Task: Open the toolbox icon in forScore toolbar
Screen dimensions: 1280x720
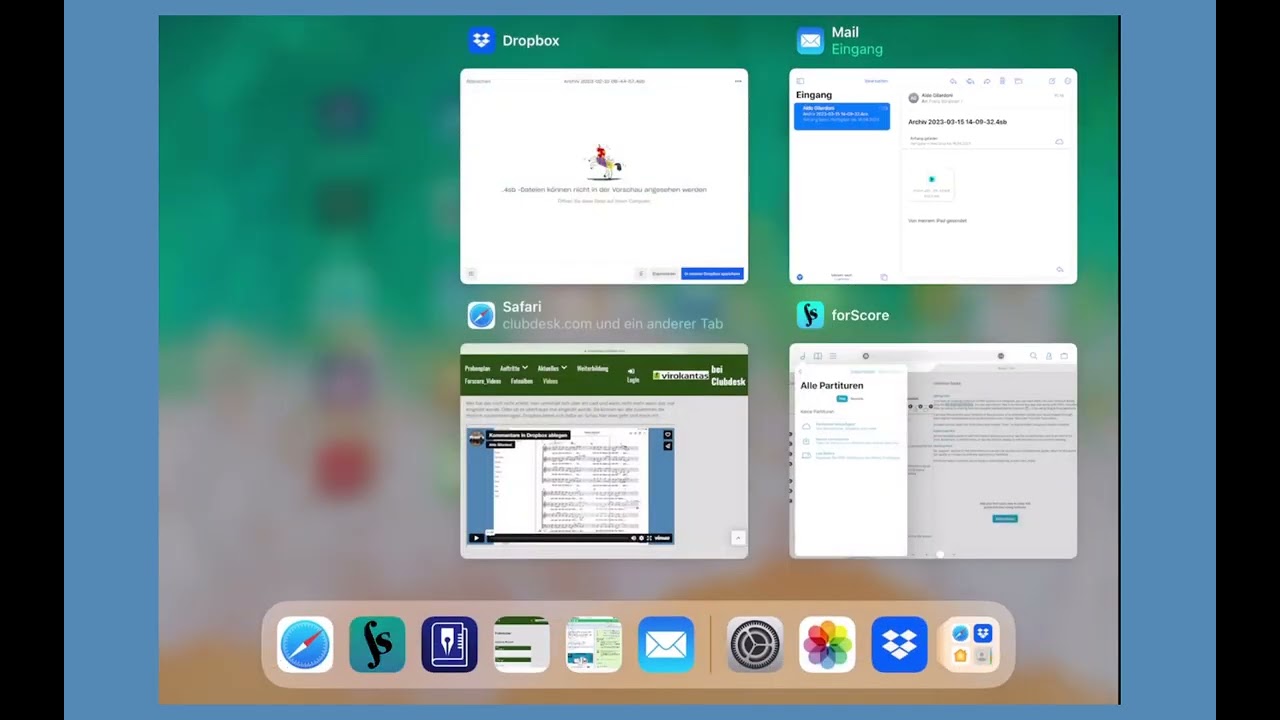Action: tap(1064, 356)
